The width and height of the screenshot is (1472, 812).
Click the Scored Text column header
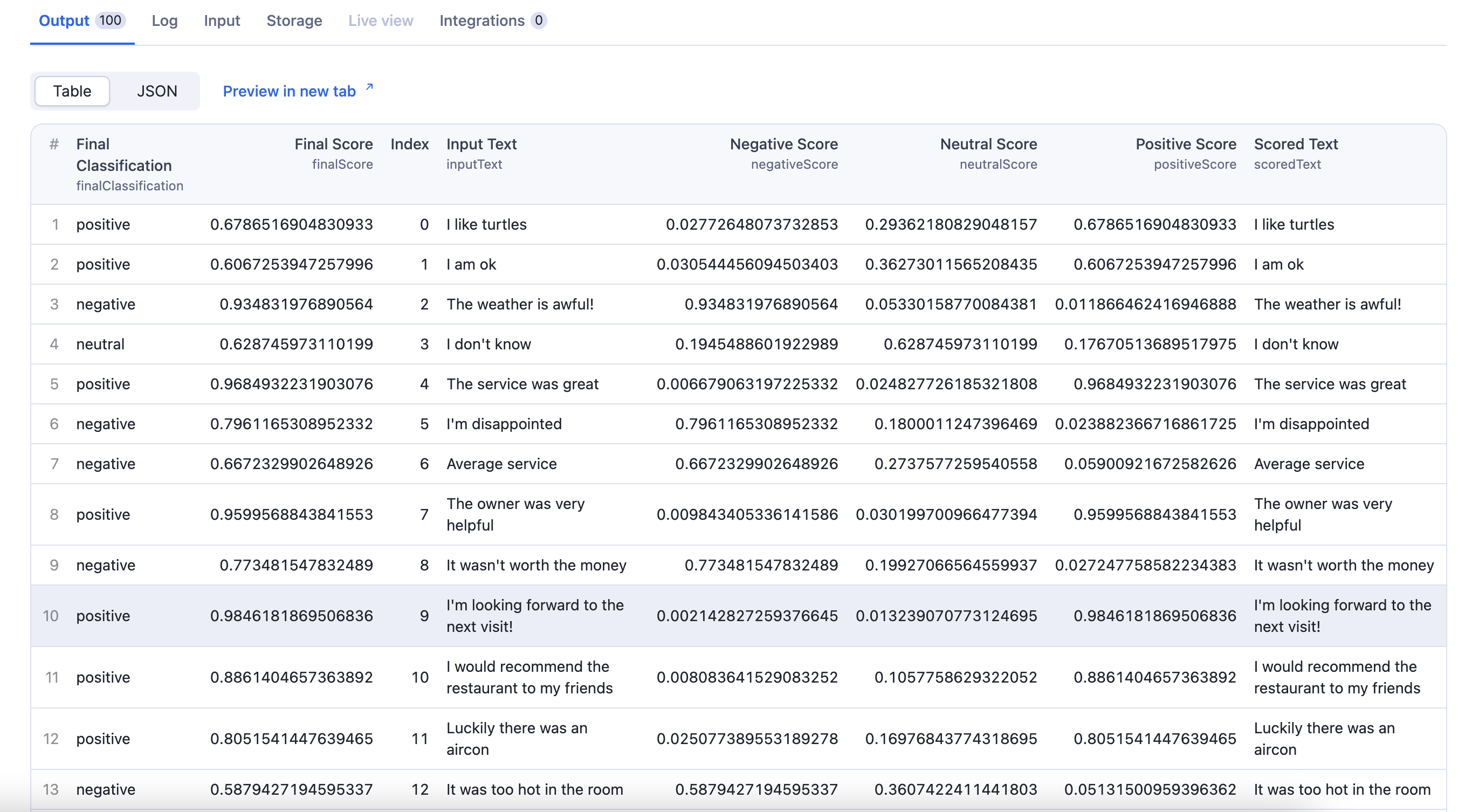coord(1296,154)
